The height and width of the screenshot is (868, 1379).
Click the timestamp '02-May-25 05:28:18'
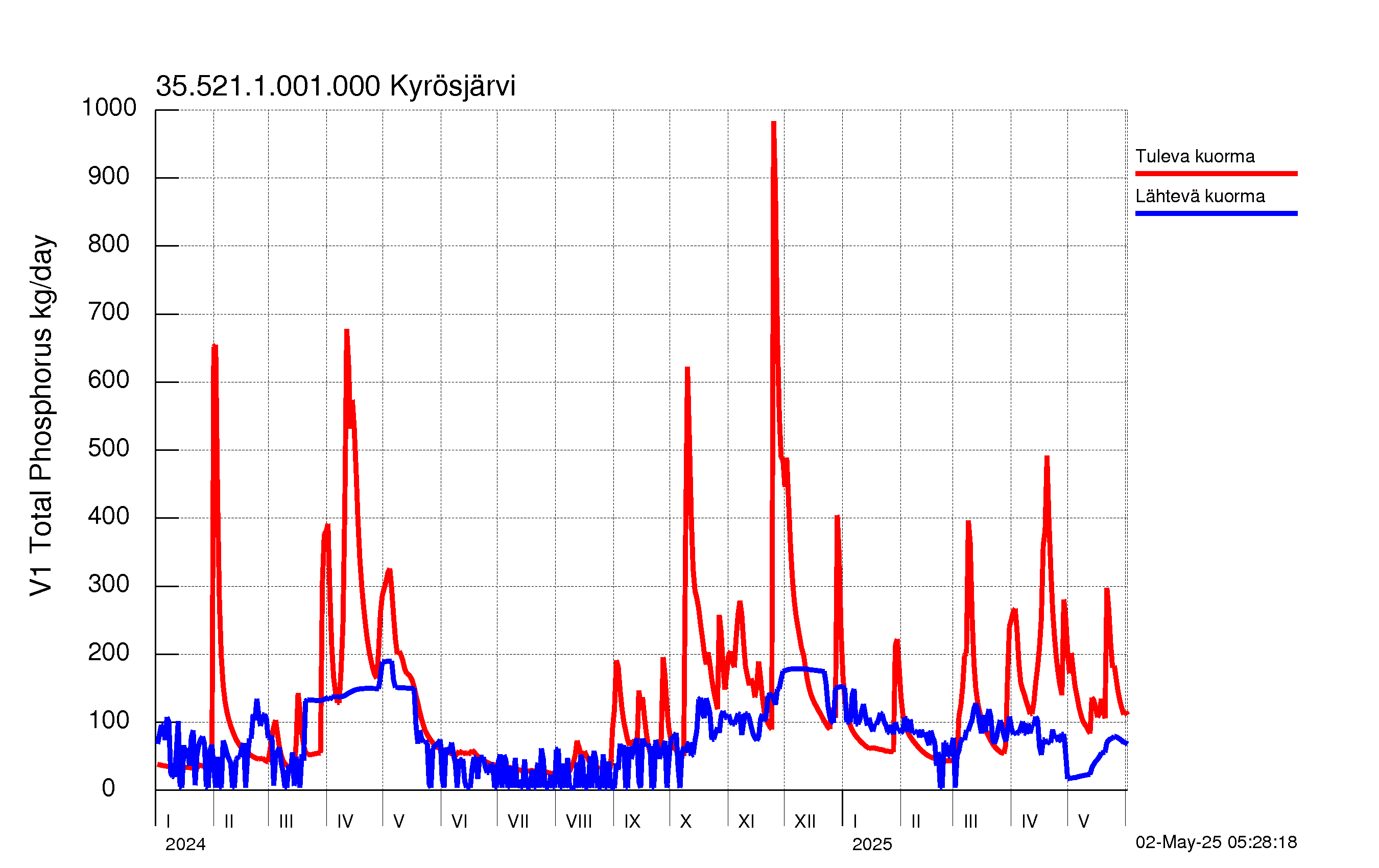pyautogui.click(x=1217, y=842)
